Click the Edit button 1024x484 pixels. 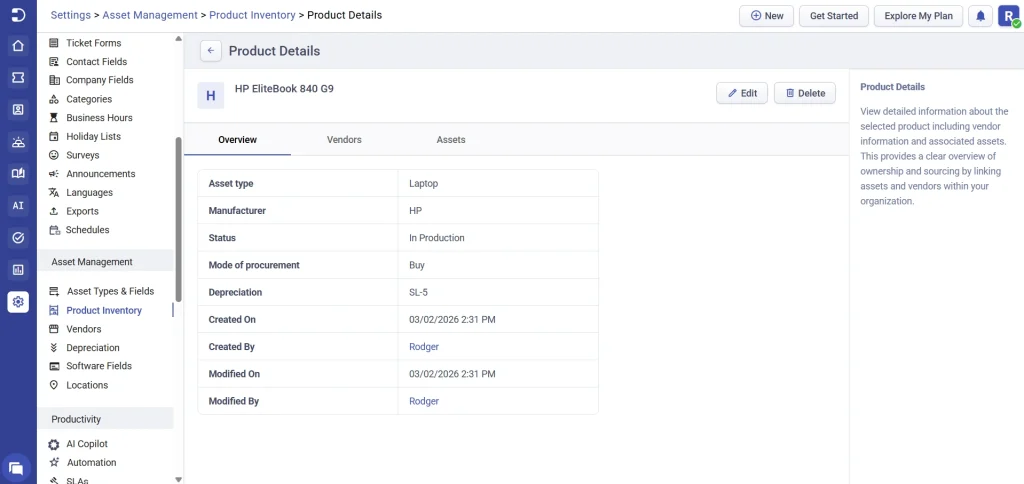tap(742, 93)
